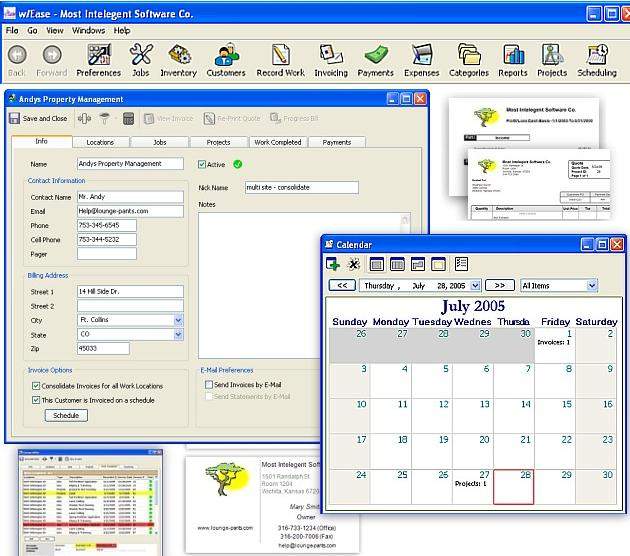Toggle This Customer is Invoiced on a schedule
630x556 pixels.
[36, 400]
